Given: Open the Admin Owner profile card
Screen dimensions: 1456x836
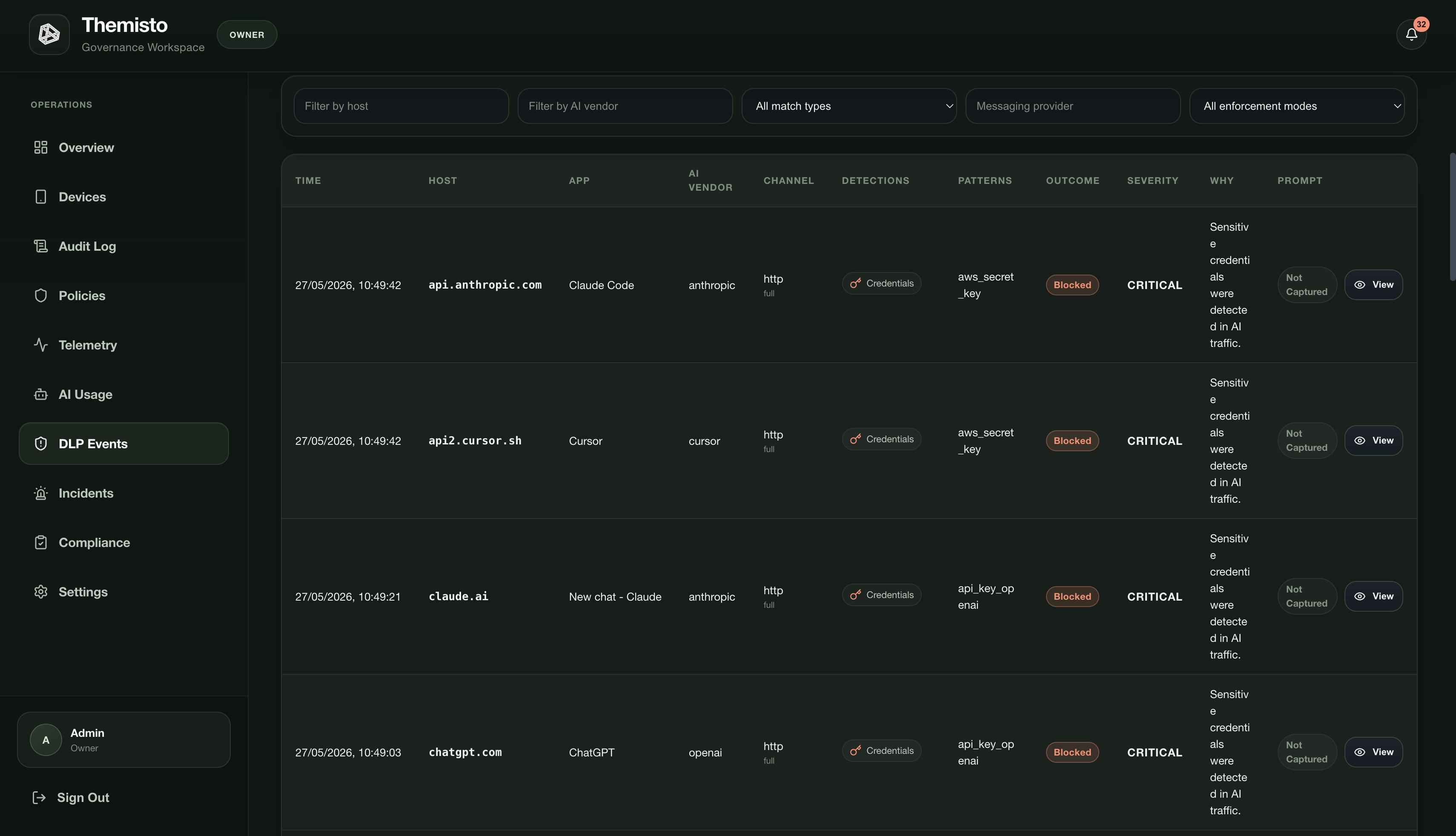Looking at the screenshot, I should pos(124,740).
